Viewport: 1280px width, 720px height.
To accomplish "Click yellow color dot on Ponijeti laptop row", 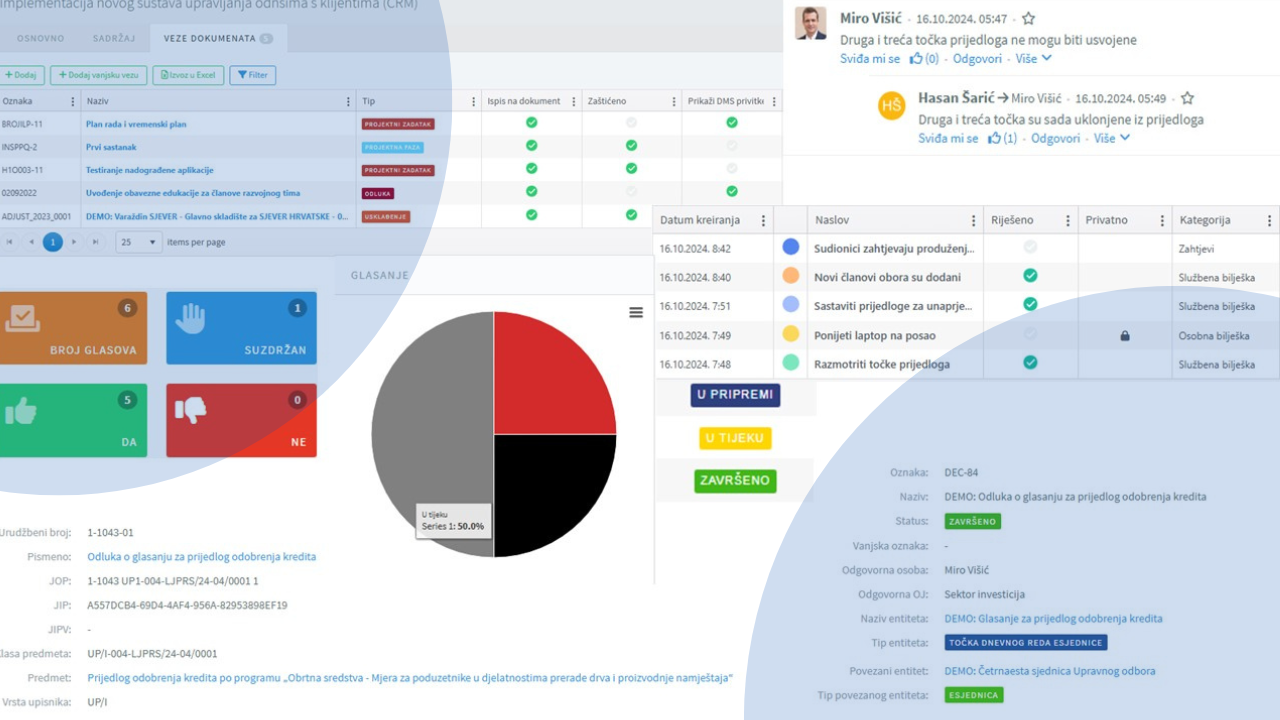I will click(791, 334).
